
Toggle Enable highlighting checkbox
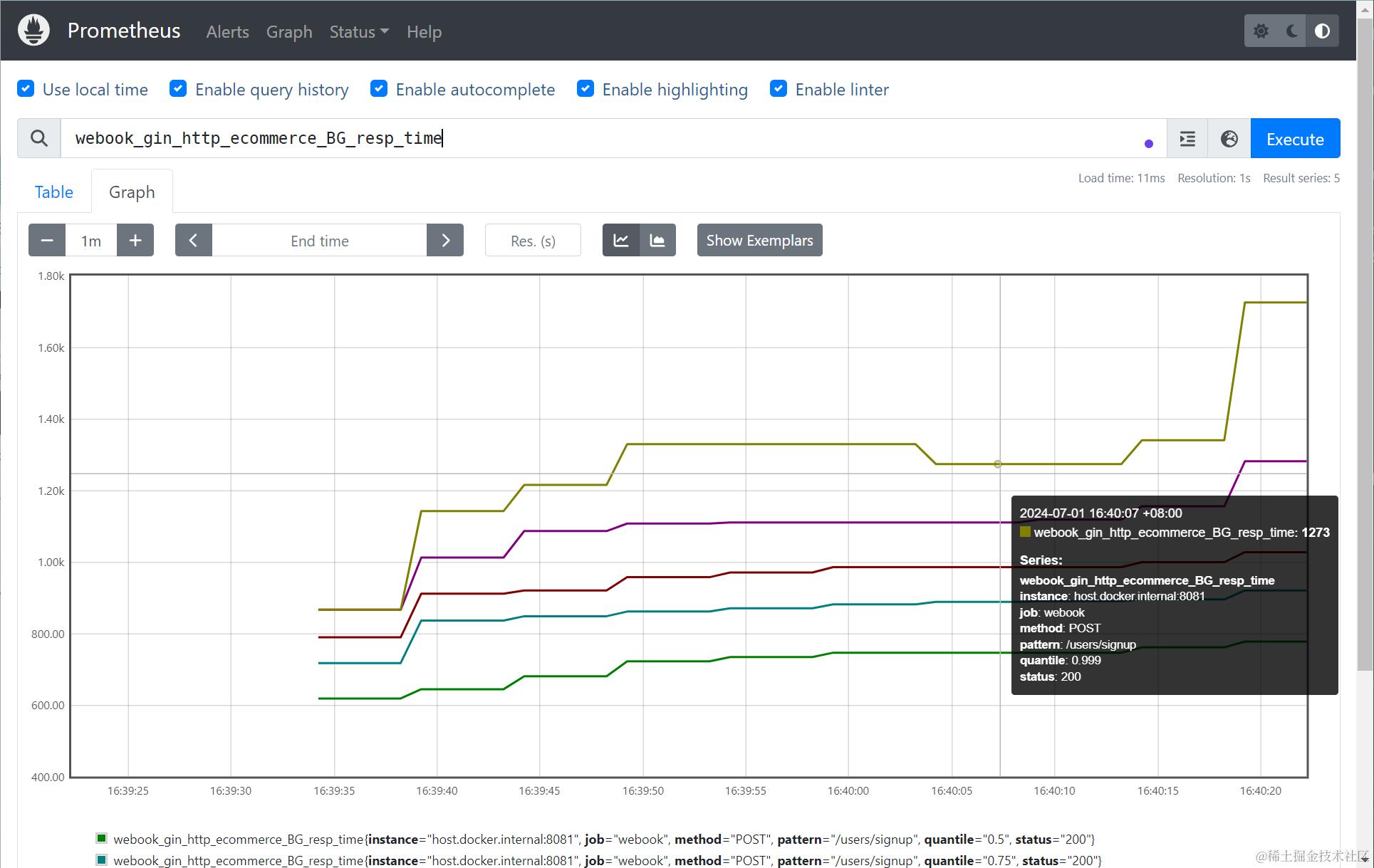(x=585, y=89)
